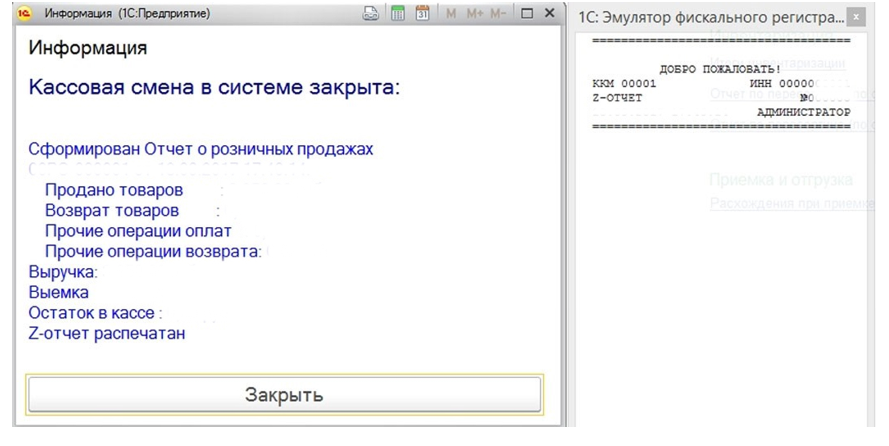The height and width of the screenshot is (446, 889).
Task: Click the Отчет о розничных продажах line
Action: coord(201,149)
